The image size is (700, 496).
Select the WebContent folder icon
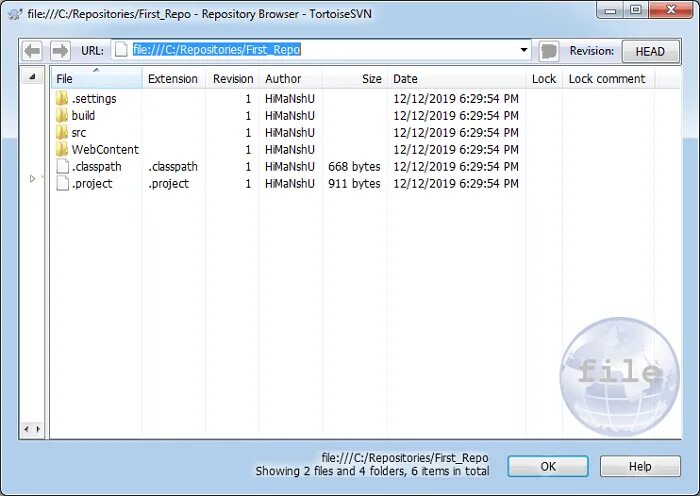(x=62, y=149)
